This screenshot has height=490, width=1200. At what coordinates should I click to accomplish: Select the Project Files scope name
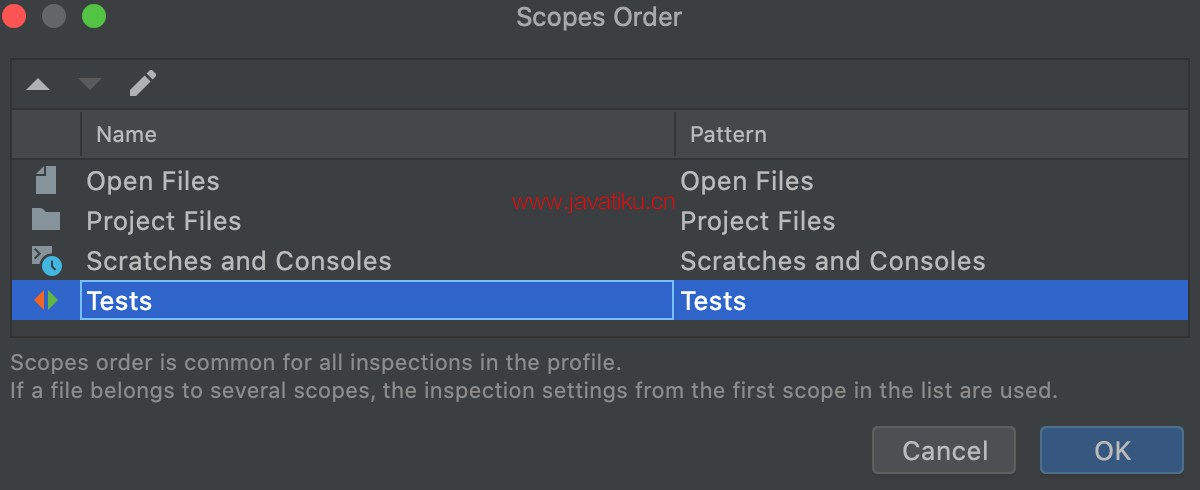[164, 221]
